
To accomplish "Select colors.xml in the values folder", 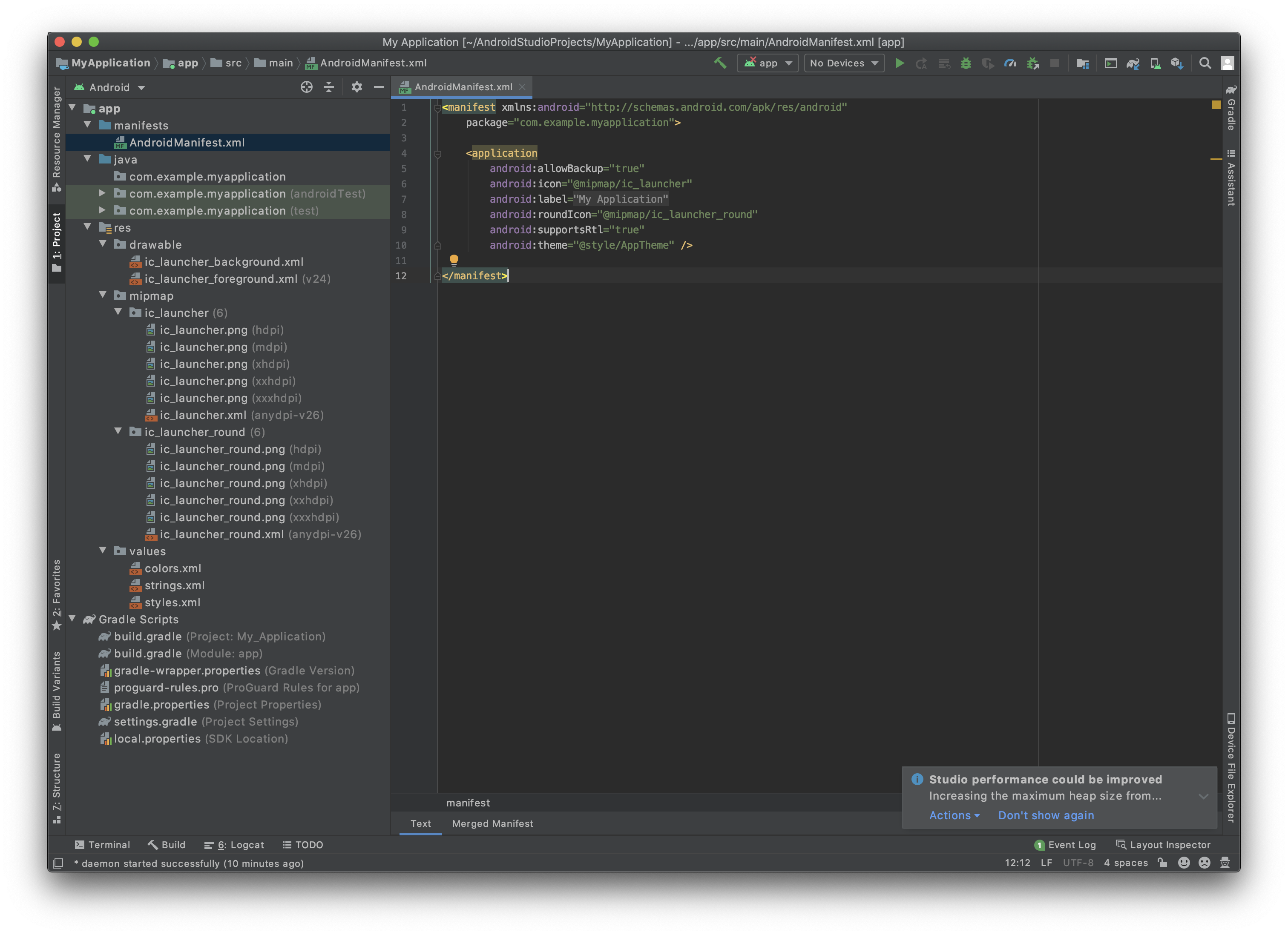I will point(172,568).
